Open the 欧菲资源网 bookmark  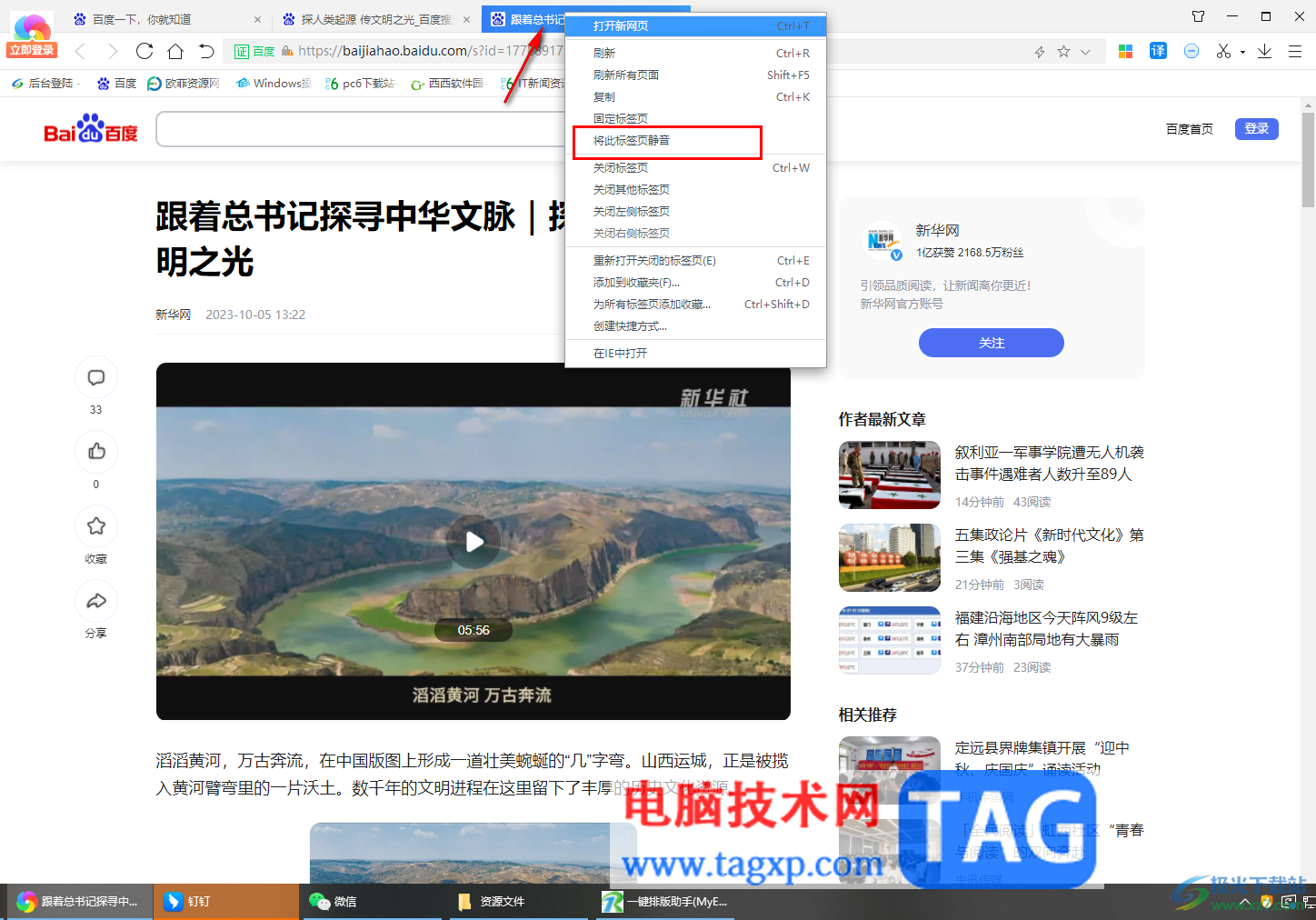184,84
